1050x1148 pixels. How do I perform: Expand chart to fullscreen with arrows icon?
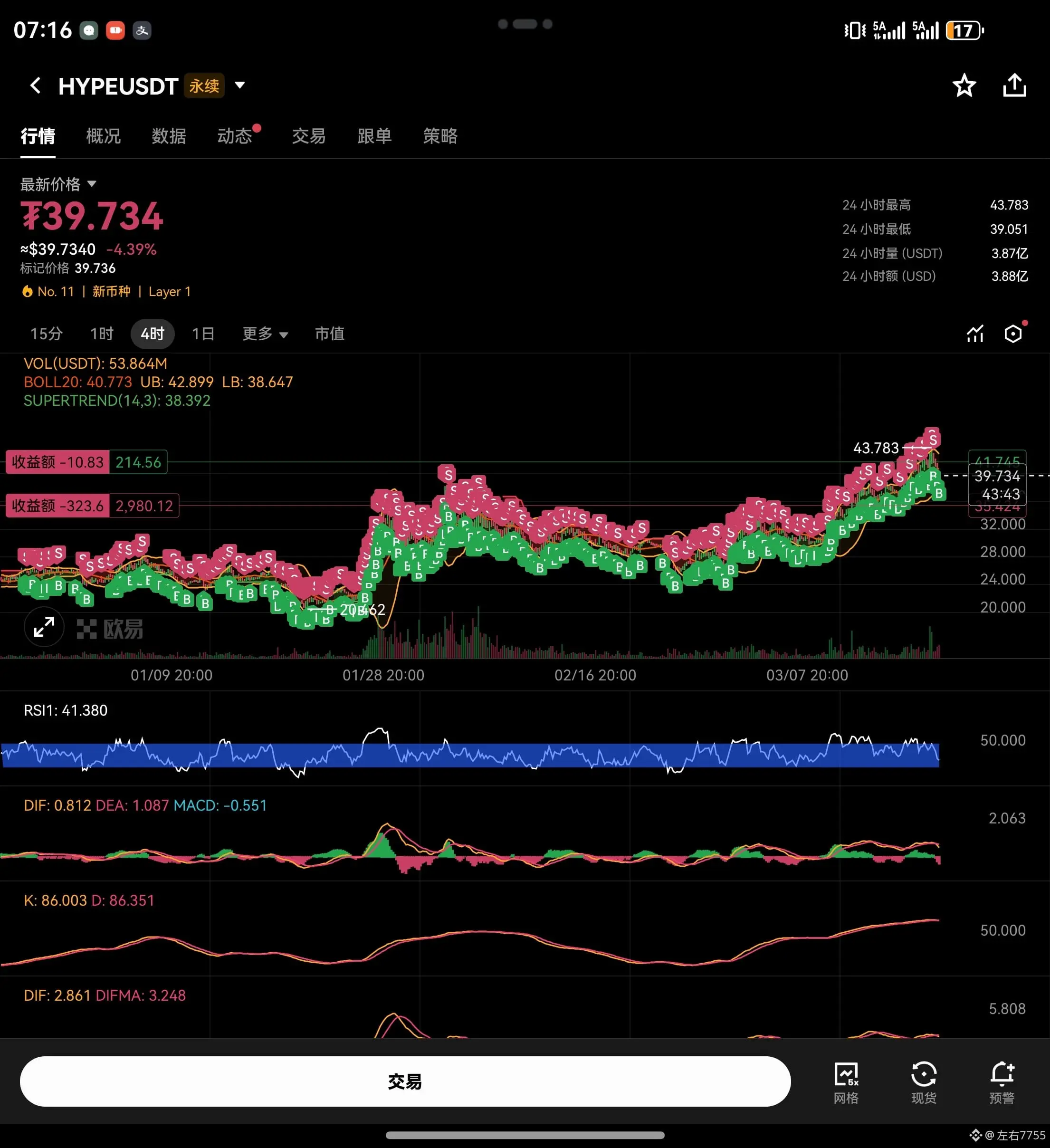tap(44, 628)
